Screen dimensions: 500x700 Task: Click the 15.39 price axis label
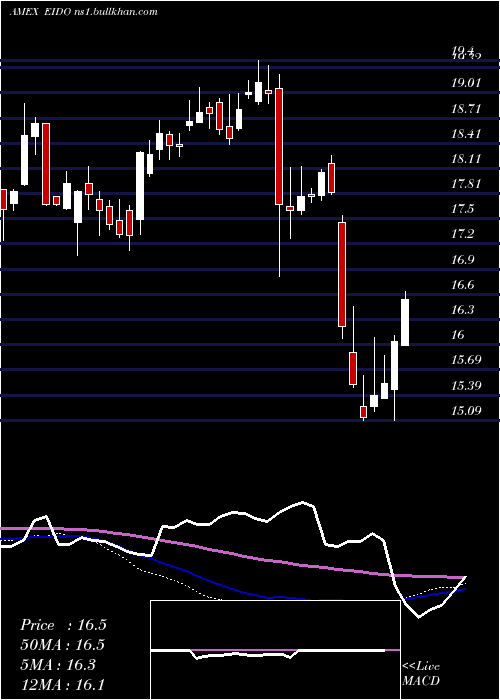(467, 385)
